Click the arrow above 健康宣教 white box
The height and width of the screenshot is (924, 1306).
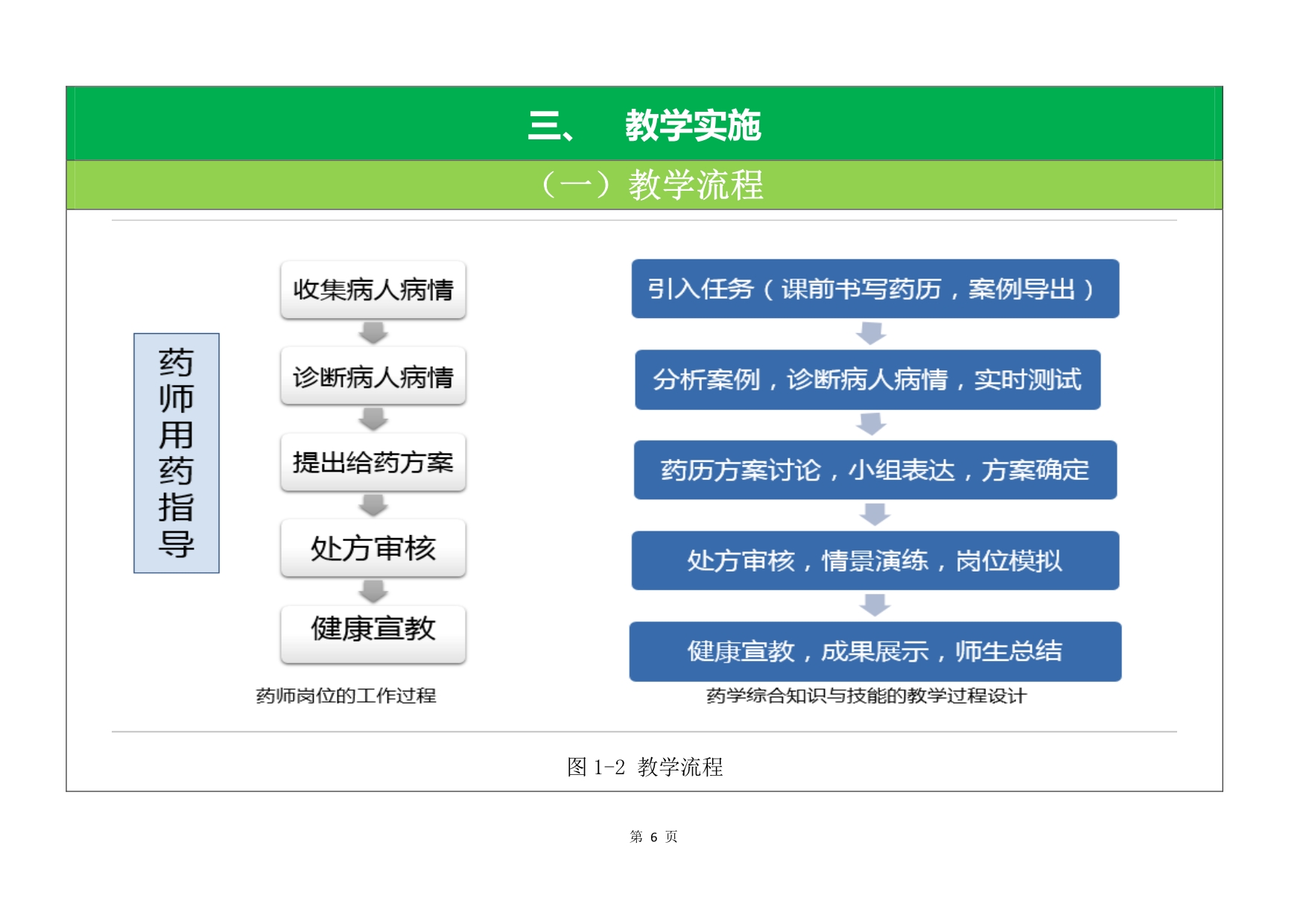coord(373,592)
